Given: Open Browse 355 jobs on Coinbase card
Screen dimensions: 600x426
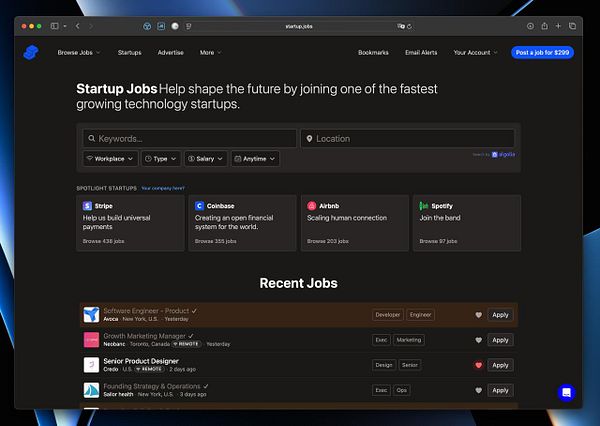Looking at the screenshot, I should point(215,241).
